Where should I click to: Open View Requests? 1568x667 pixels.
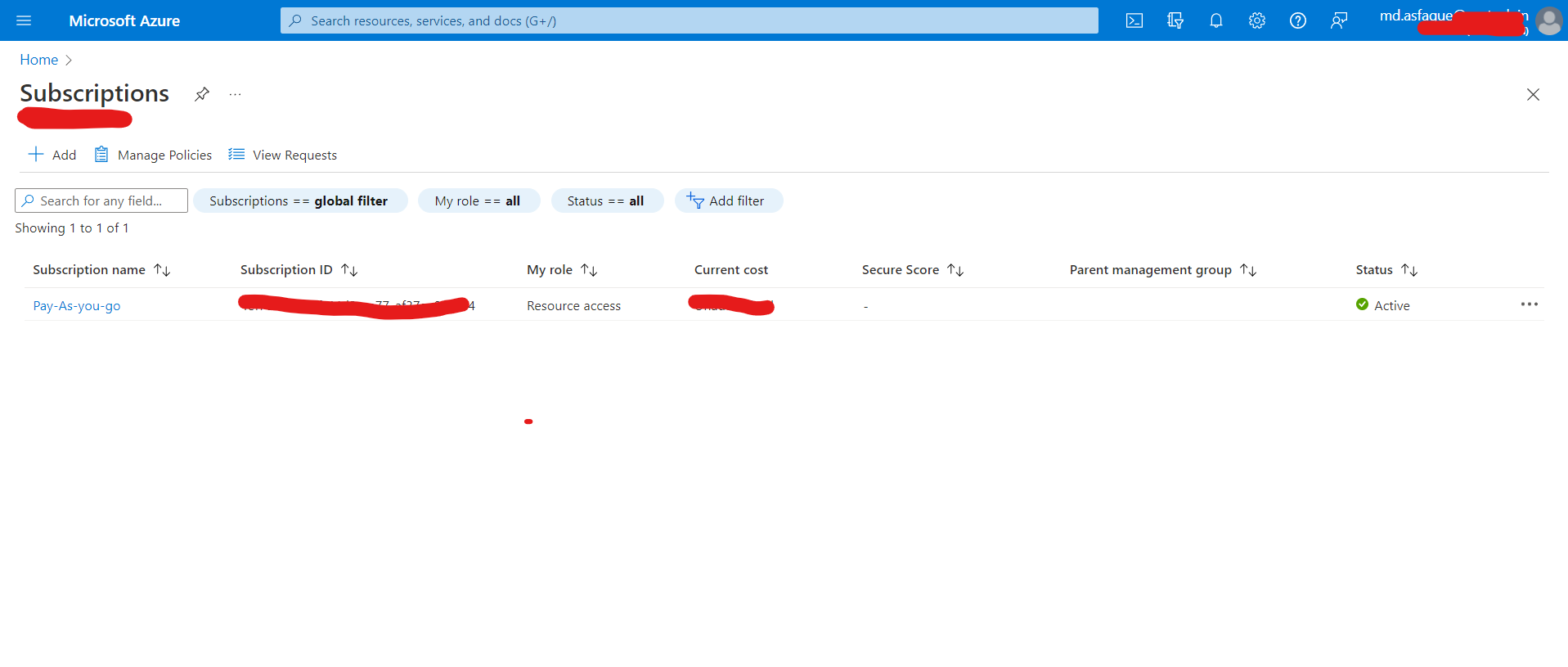point(283,155)
